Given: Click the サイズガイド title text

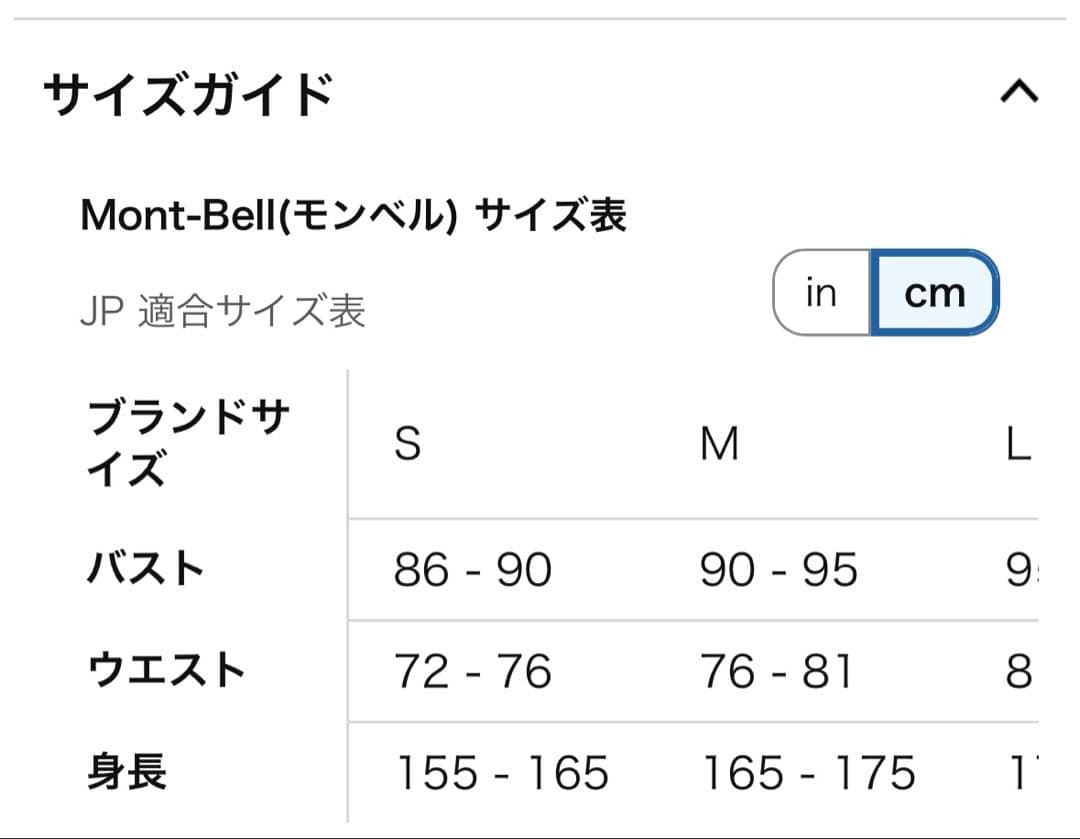Looking at the screenshot, I should tap(186, 93).
